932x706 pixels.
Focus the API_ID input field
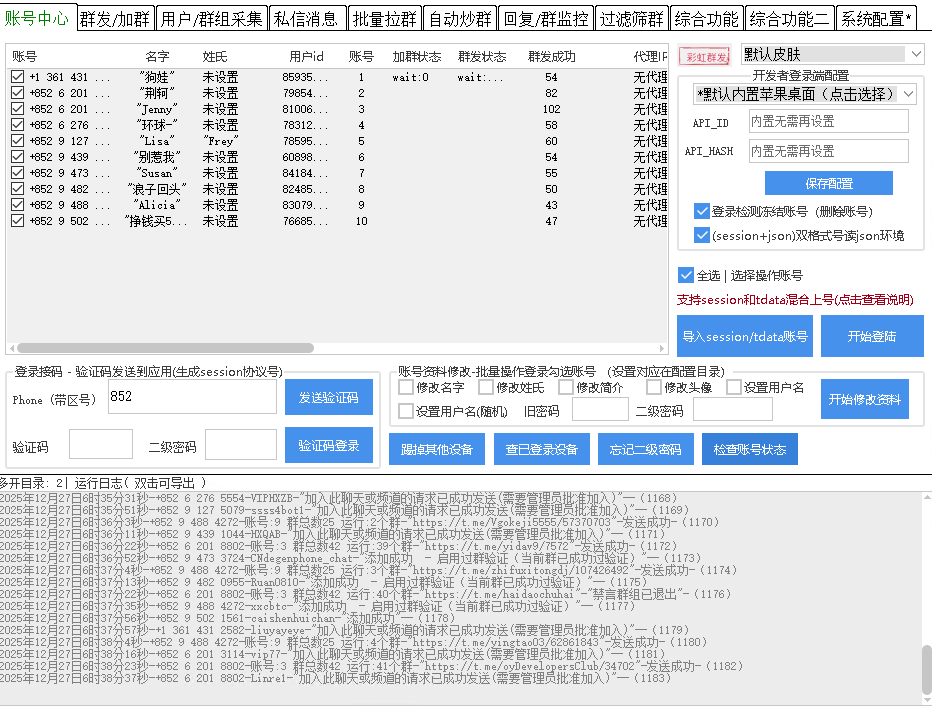(827, 121)
